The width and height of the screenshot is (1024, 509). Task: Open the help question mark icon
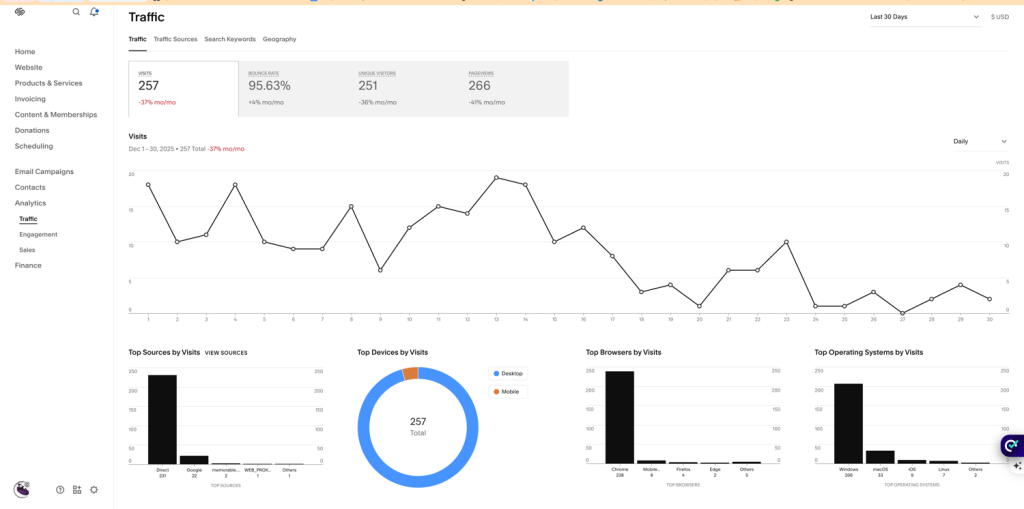pos(60,490)
